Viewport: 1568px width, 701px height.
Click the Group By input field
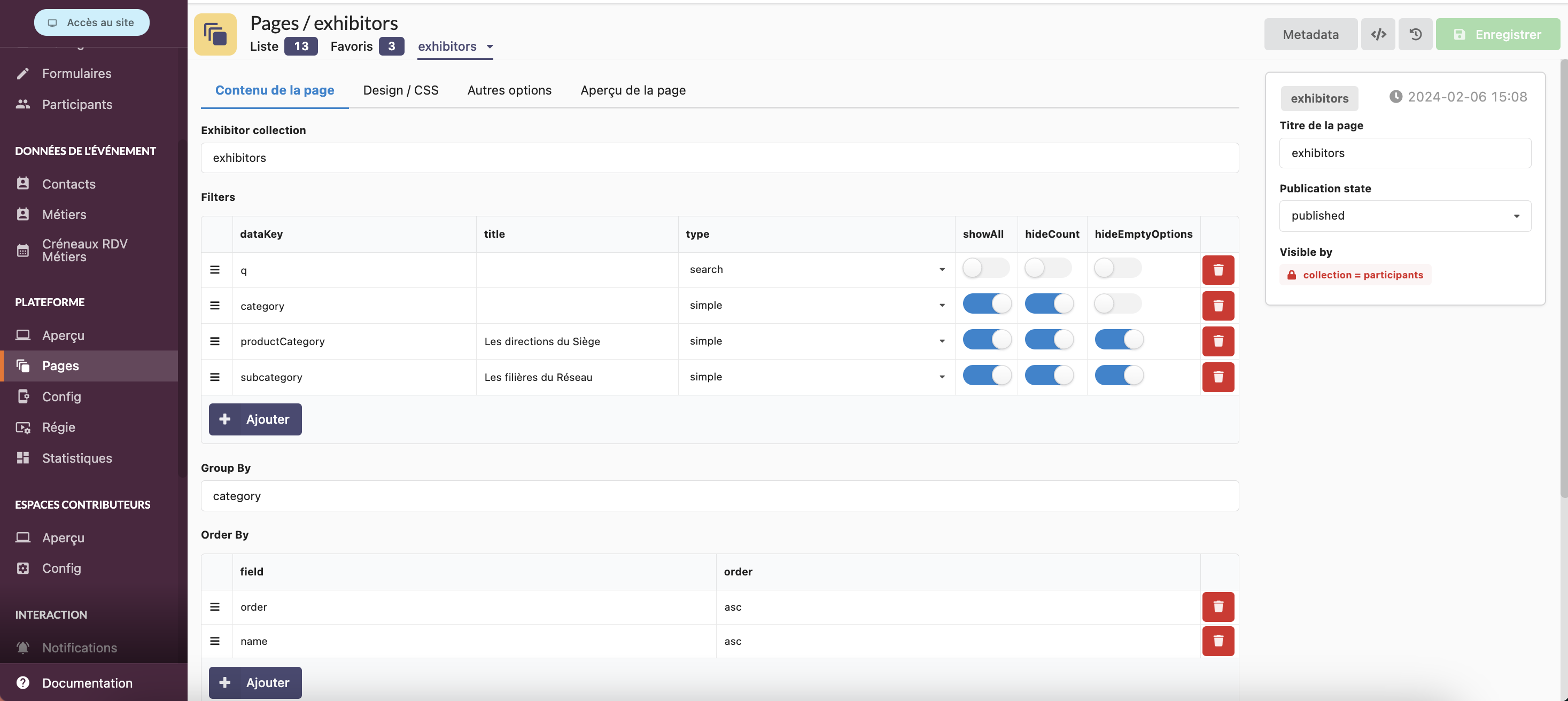coord(719,496)
